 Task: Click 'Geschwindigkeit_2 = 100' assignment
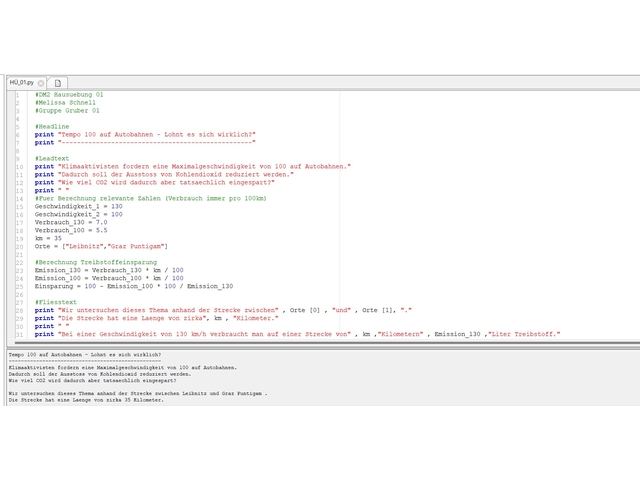[78, 214]
